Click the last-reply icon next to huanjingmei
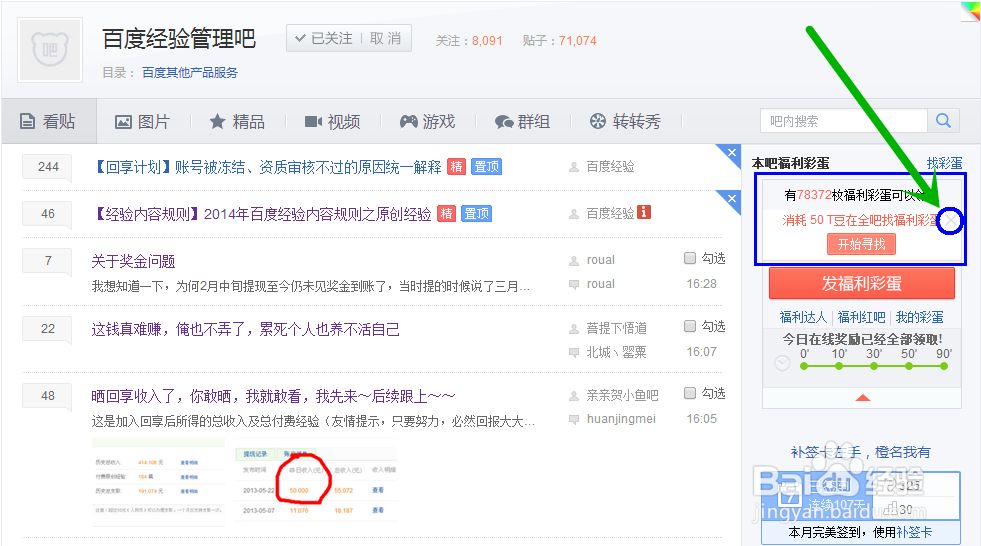 click(x=574, y=420)
